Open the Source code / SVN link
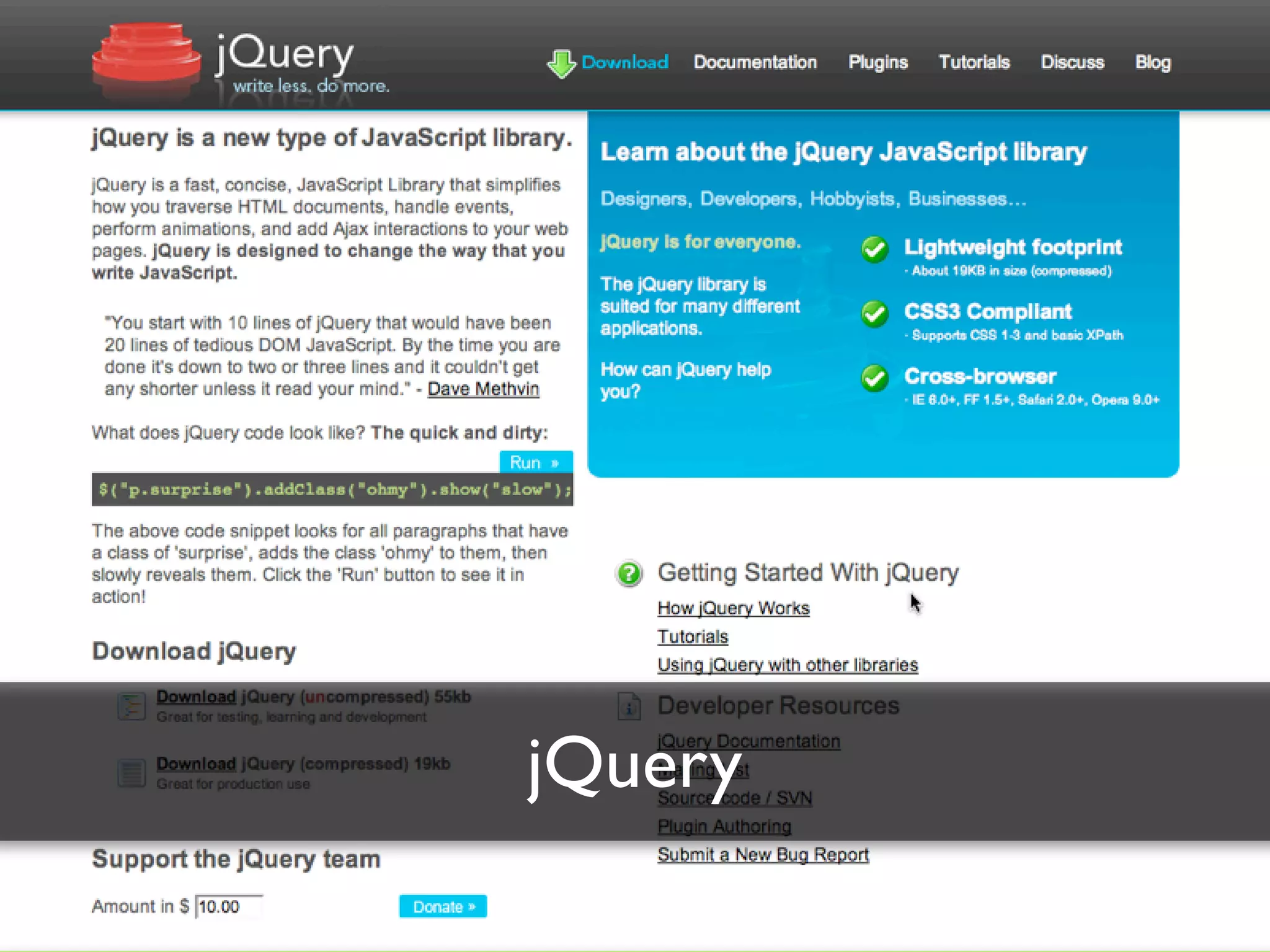The image size is (1270, 952). (735, 798)
